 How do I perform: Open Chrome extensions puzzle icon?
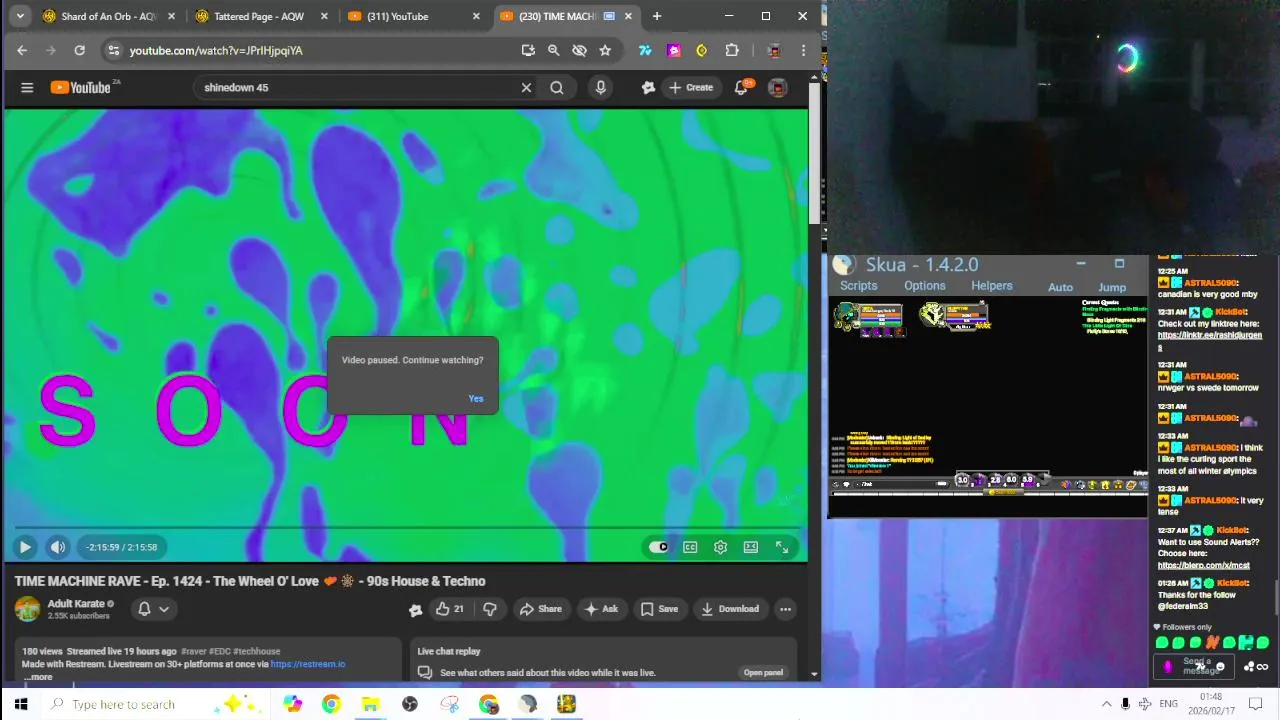click(732, 50)
